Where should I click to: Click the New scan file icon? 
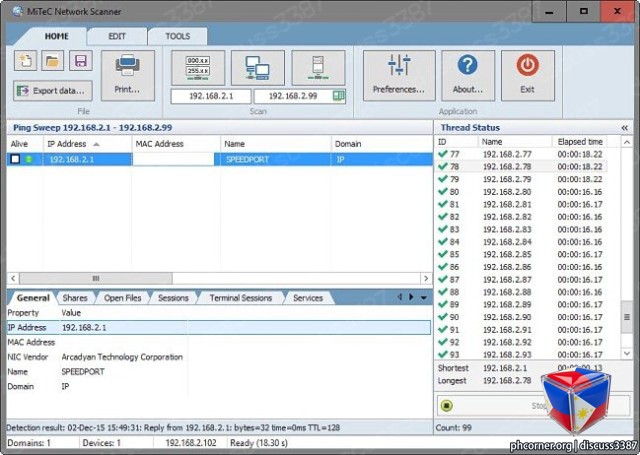(x=26, y=61)
